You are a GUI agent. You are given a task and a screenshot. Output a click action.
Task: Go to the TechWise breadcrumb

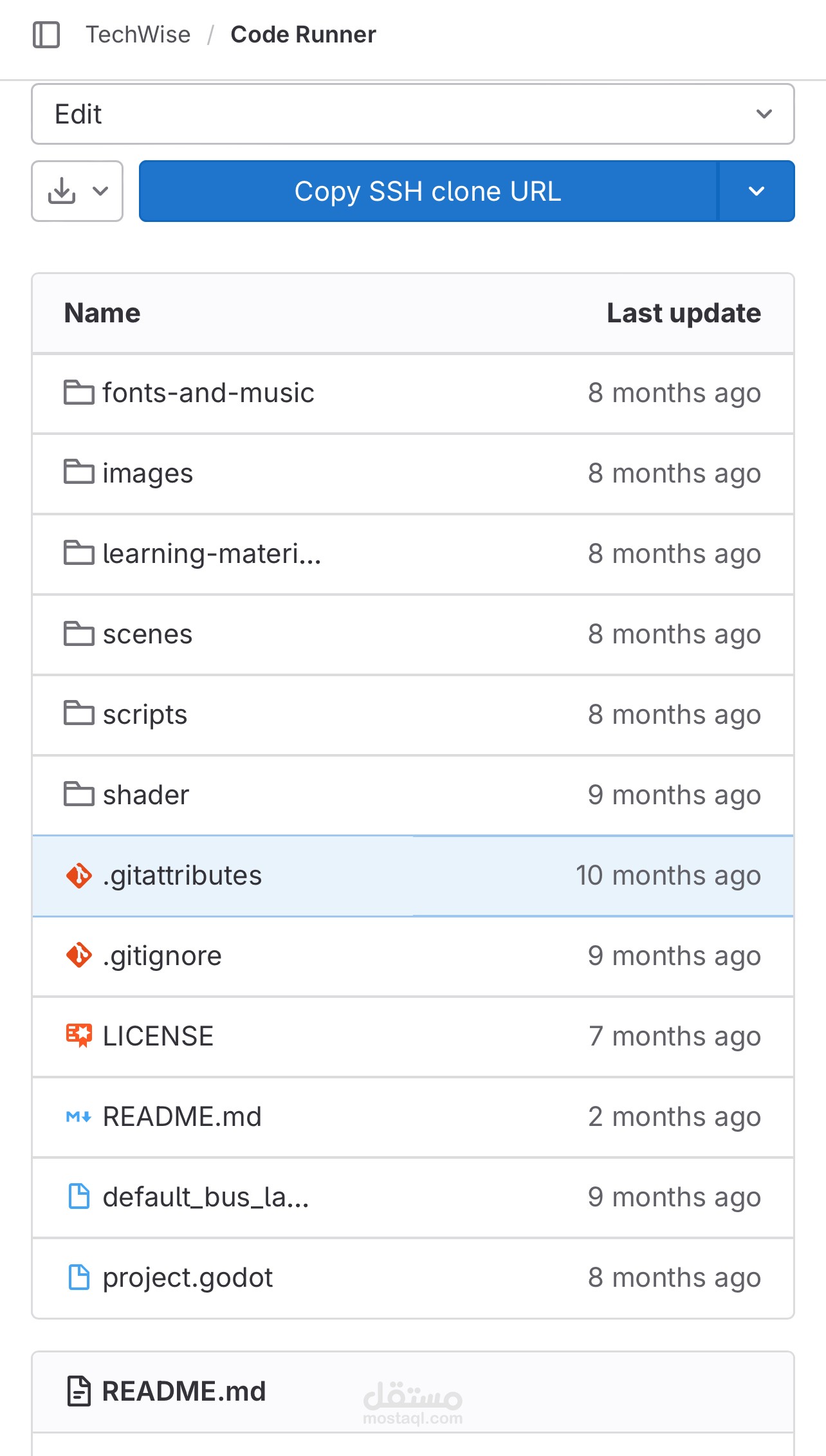(138, 35)
